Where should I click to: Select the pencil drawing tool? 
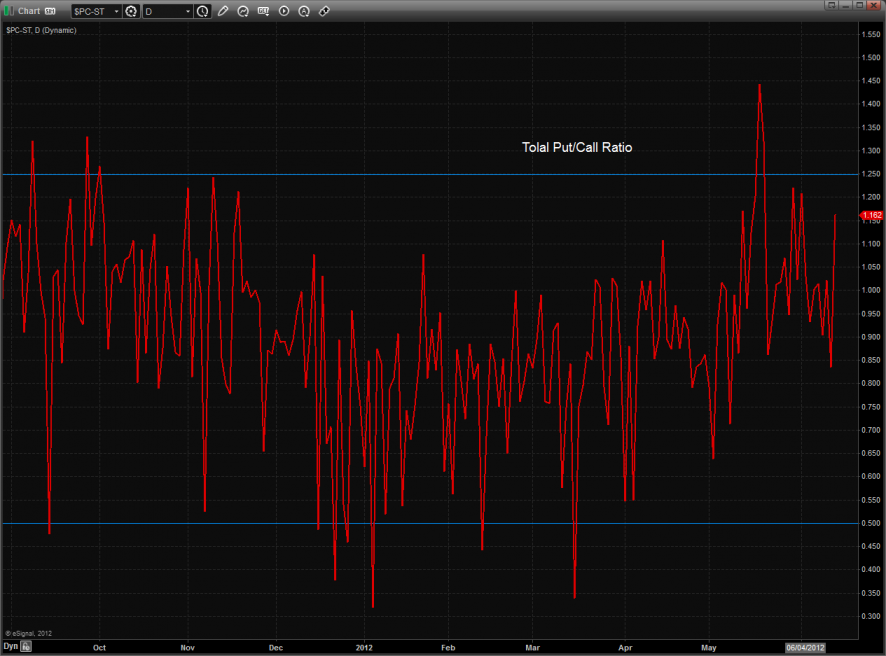[x=223, y=11]
